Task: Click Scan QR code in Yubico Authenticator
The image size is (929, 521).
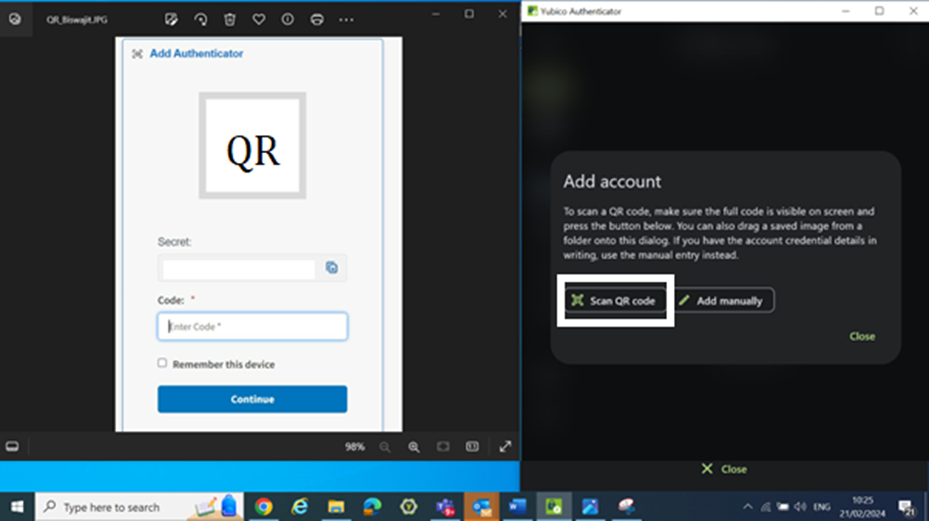Action: tap(615, 301)
